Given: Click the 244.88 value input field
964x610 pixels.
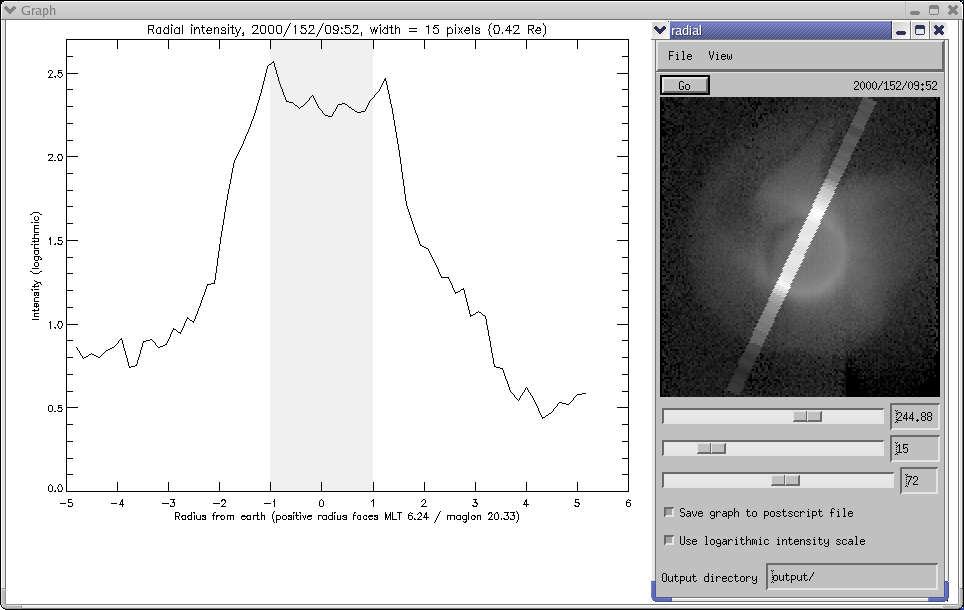Looking at the screenshot, I should (915, 417).
